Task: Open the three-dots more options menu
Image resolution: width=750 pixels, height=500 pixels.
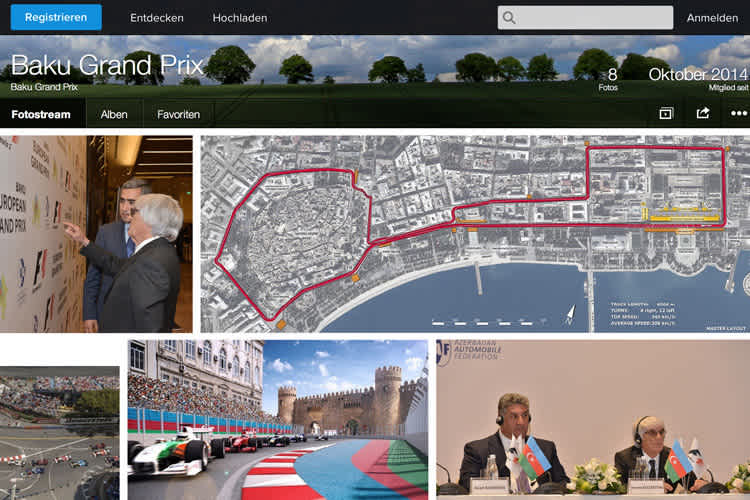Action: pyautogui.click(x=739, y=114)
